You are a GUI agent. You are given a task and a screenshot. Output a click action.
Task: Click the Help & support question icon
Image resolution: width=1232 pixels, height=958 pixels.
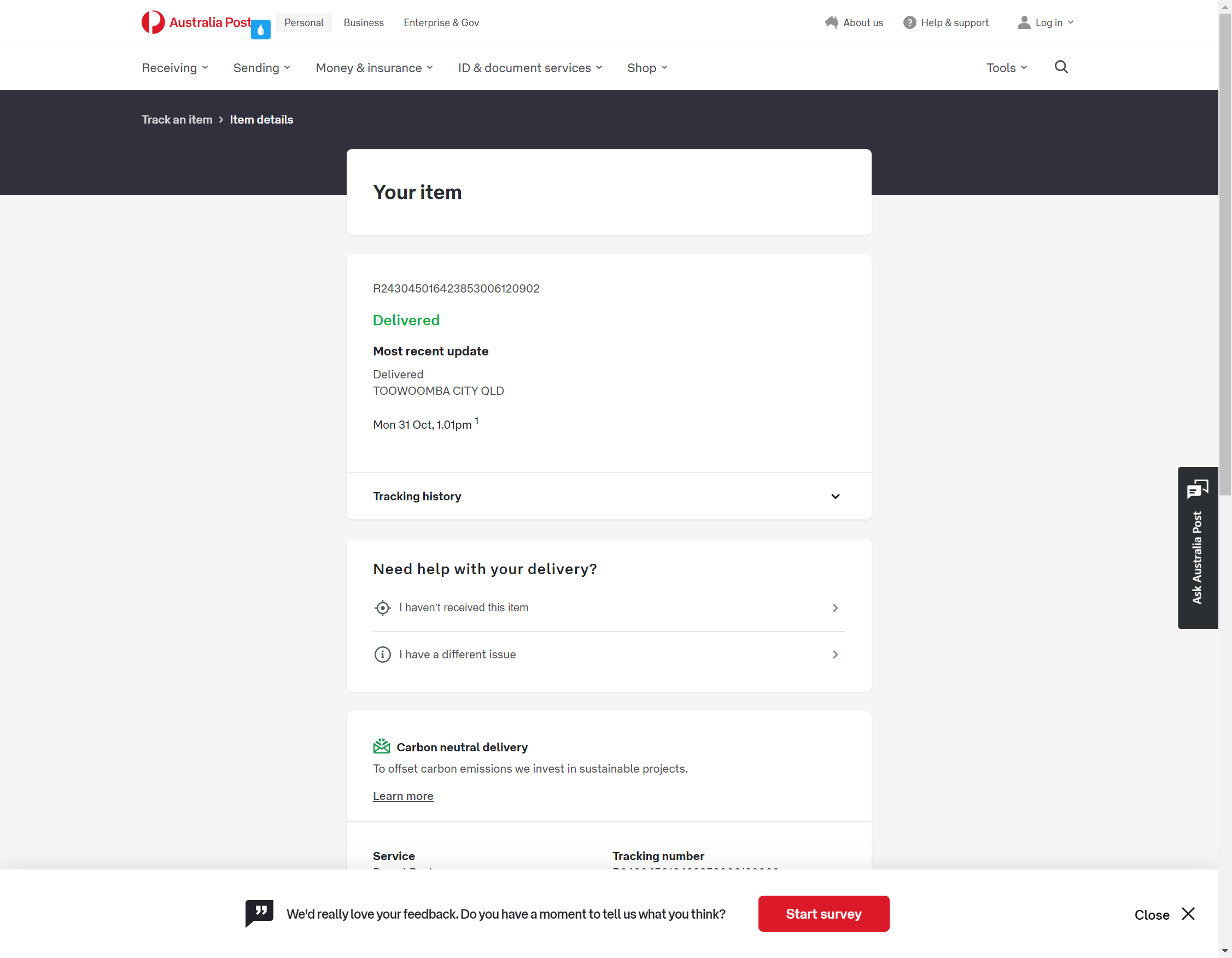909,22
